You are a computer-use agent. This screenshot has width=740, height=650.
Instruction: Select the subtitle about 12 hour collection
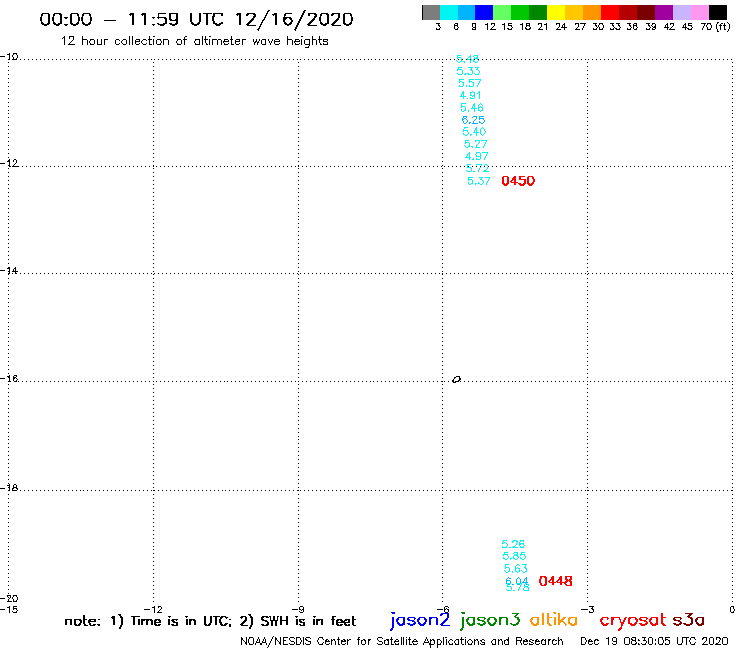pos(194,42)
